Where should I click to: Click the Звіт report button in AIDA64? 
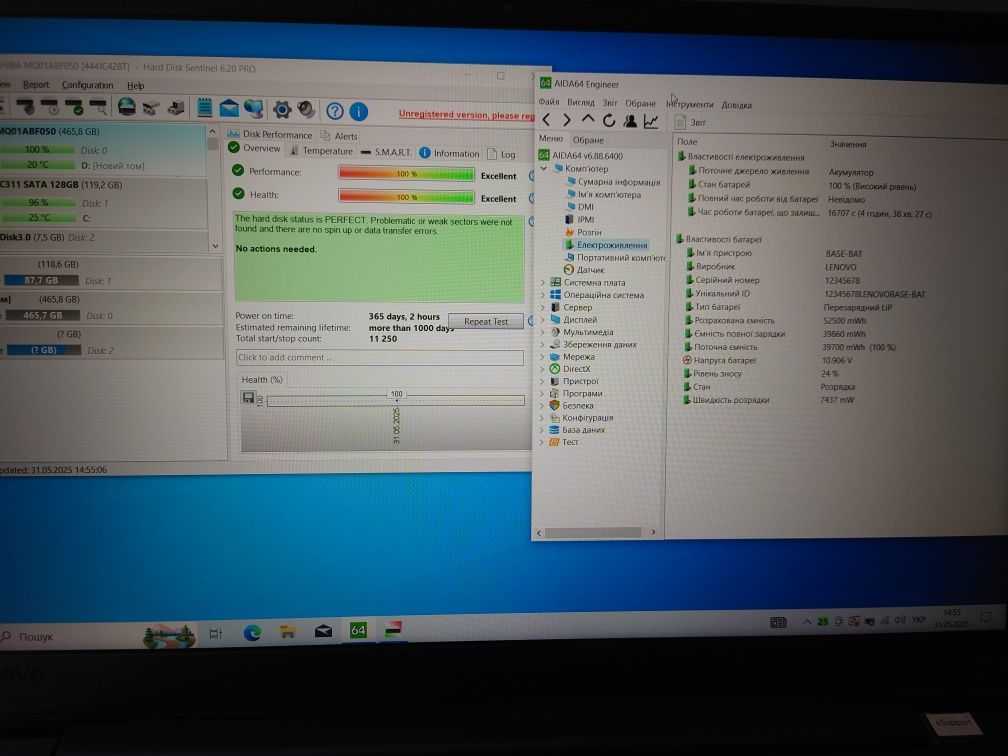point(690,122)
